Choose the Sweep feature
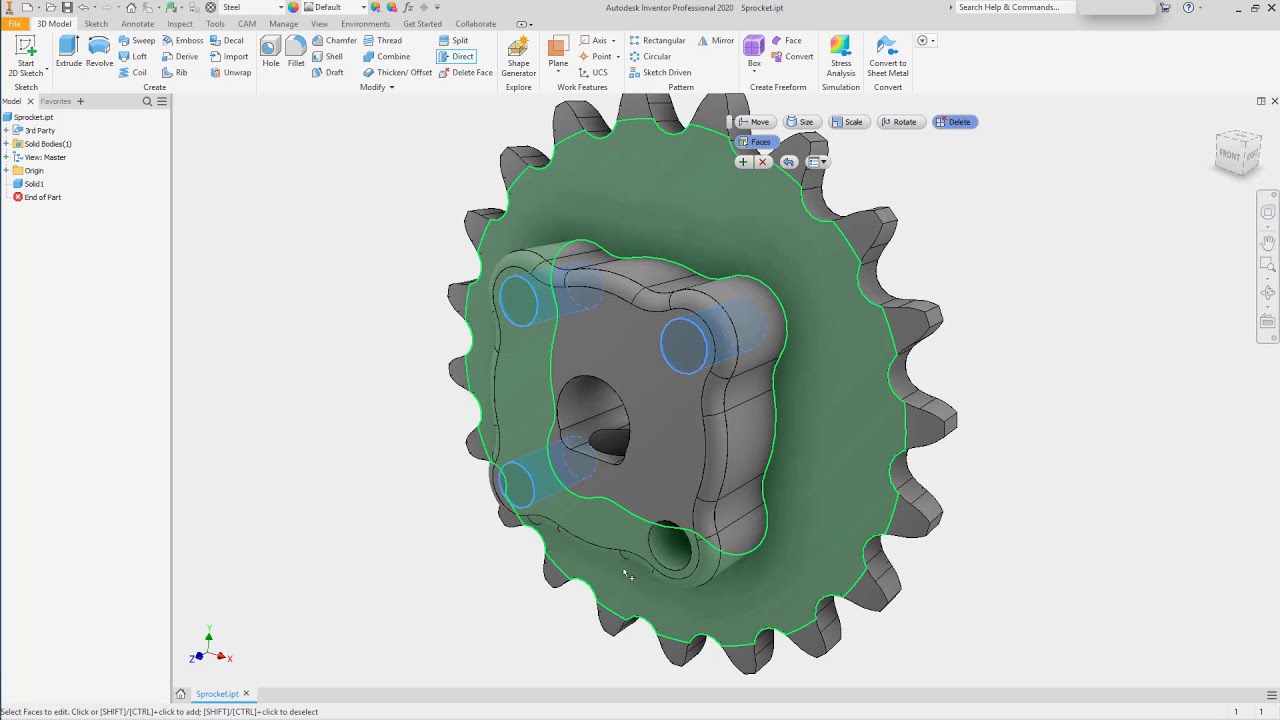This screenshot has width=1280, height=720. pos(137,41)
